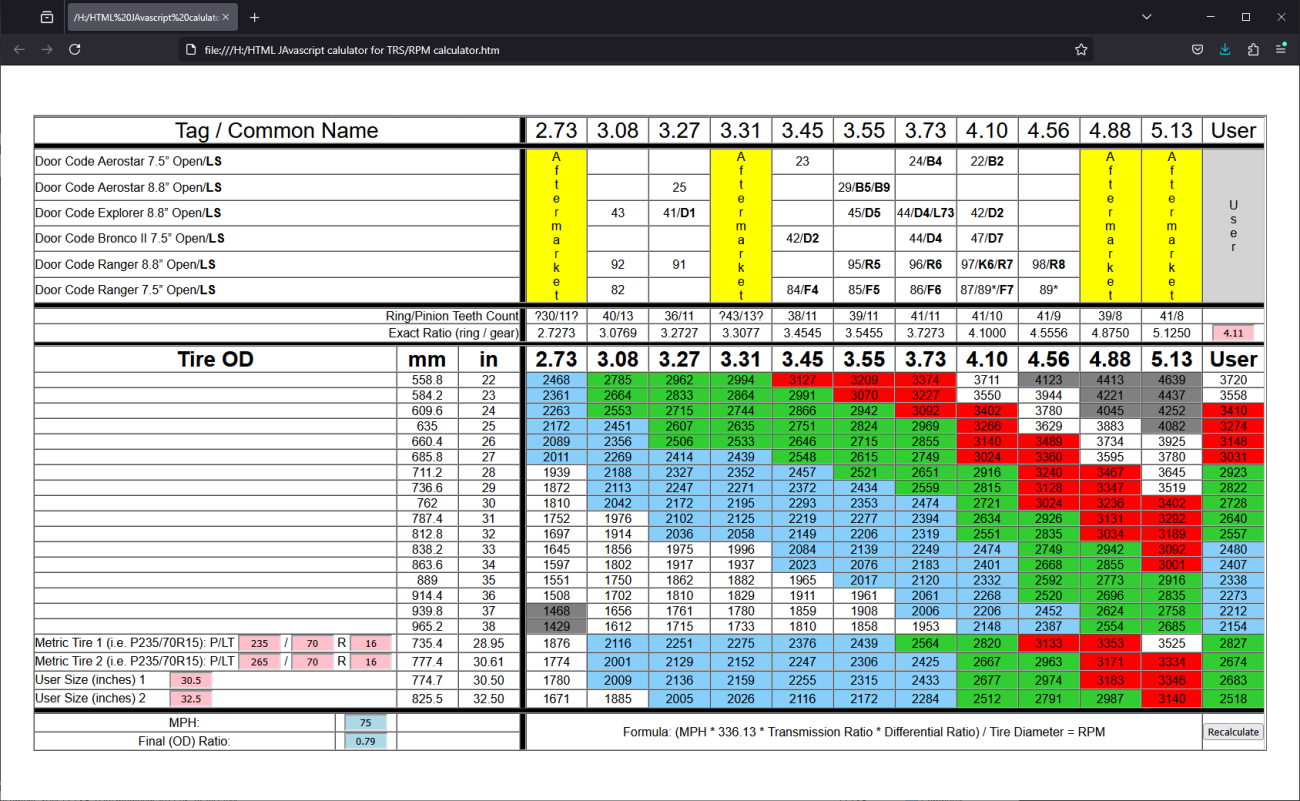Click the browser Back arrow
Image resolution: width=1300 pixels, height=801 pixels.
click(x=20, y=49)
